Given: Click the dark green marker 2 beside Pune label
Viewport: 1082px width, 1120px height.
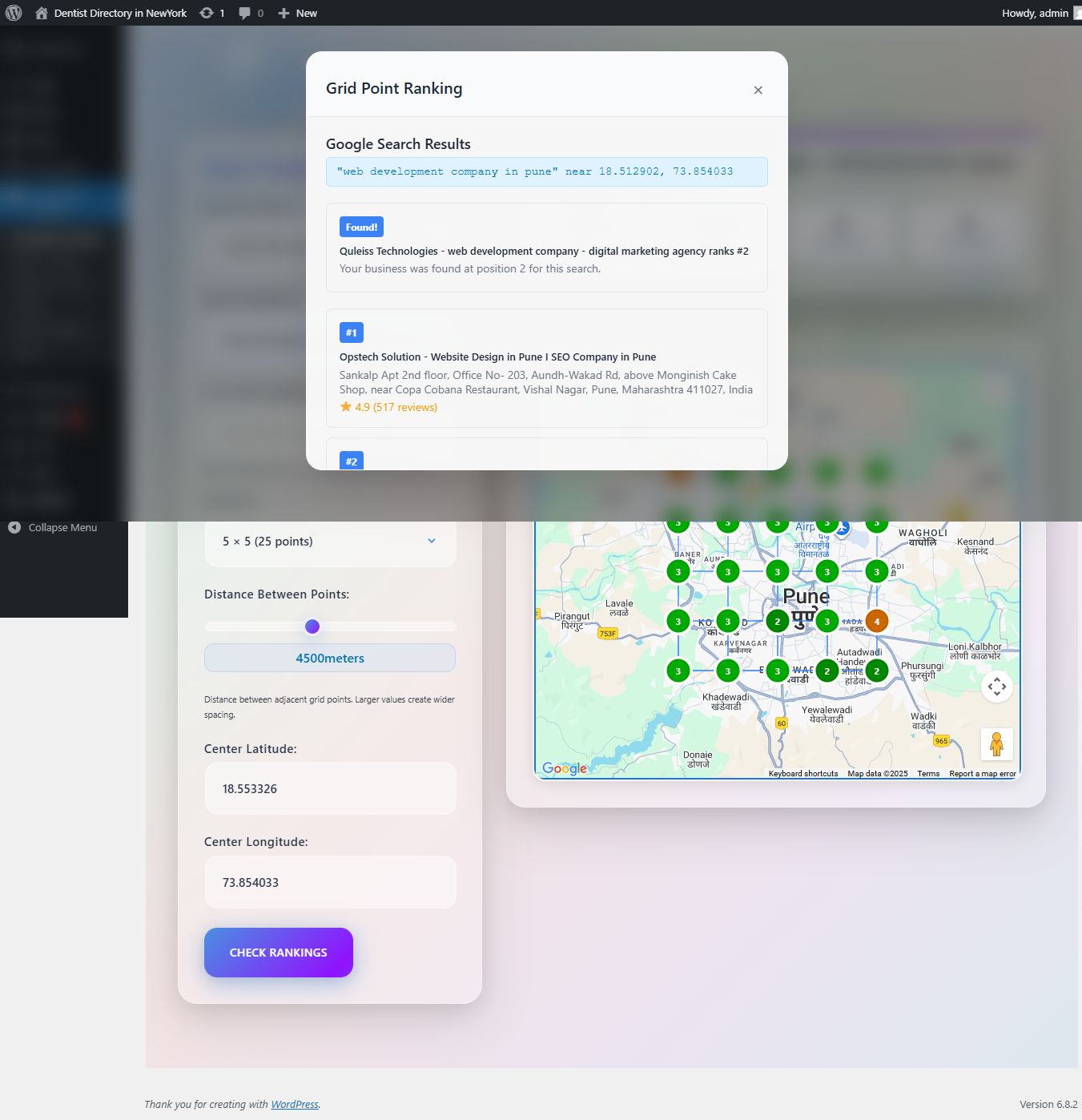Looking at the screenshot, I should click(778, 621).
